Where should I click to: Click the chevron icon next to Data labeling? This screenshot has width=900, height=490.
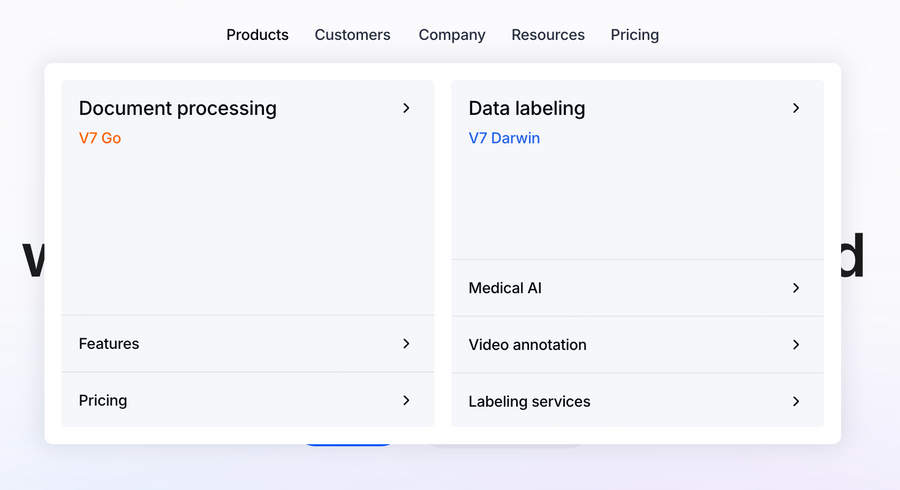click(x=796, y=108)
